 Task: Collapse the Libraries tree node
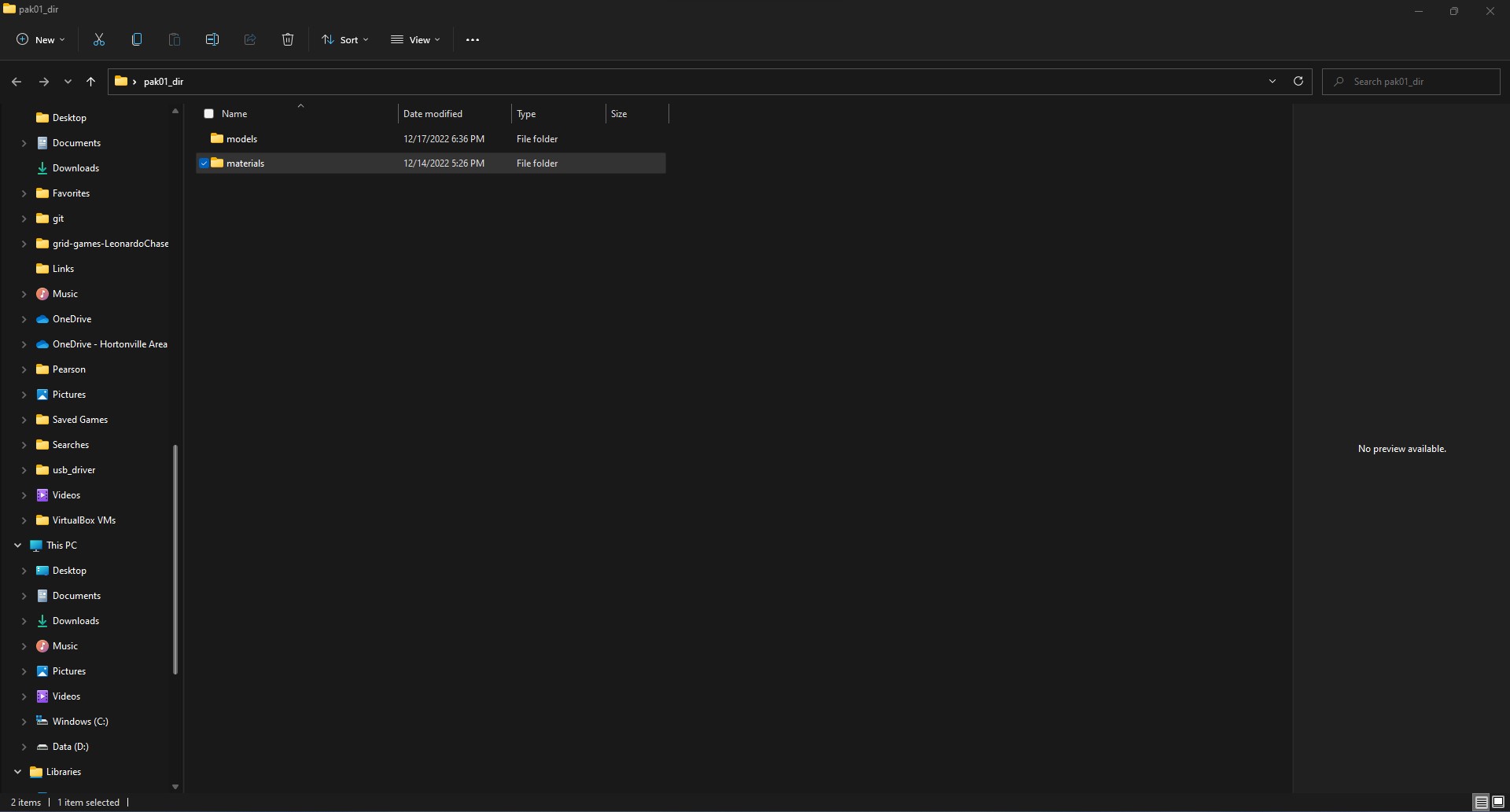coord(17,772)
